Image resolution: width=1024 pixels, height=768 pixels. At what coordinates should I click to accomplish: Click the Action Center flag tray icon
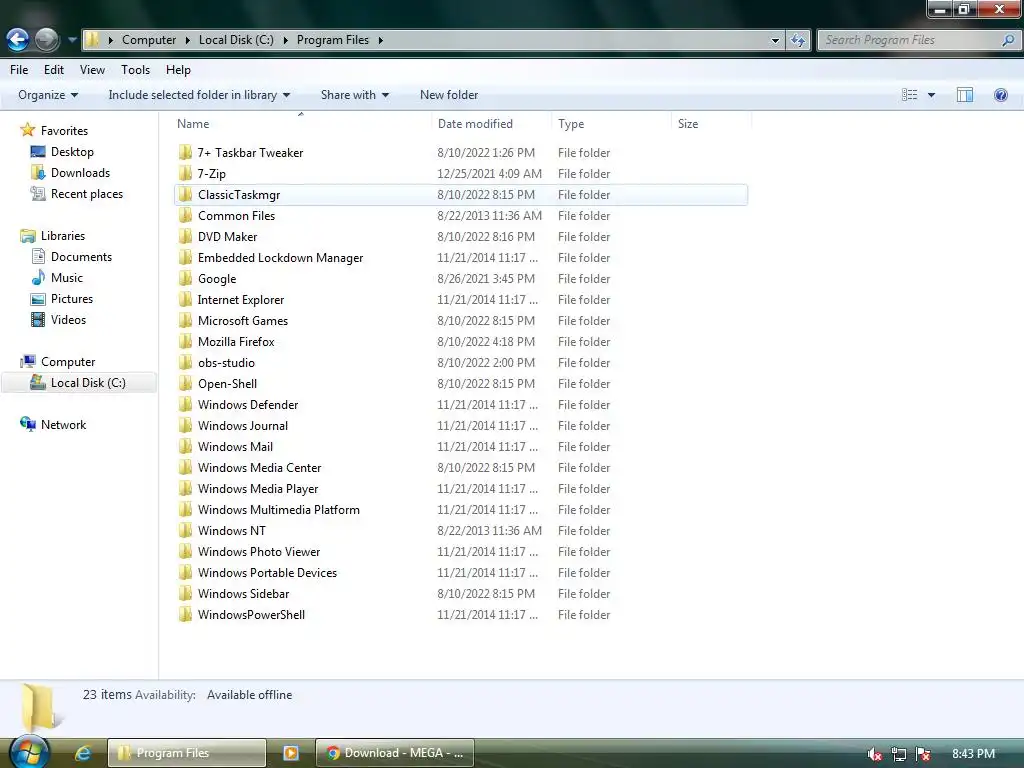(x=923, y=754)
